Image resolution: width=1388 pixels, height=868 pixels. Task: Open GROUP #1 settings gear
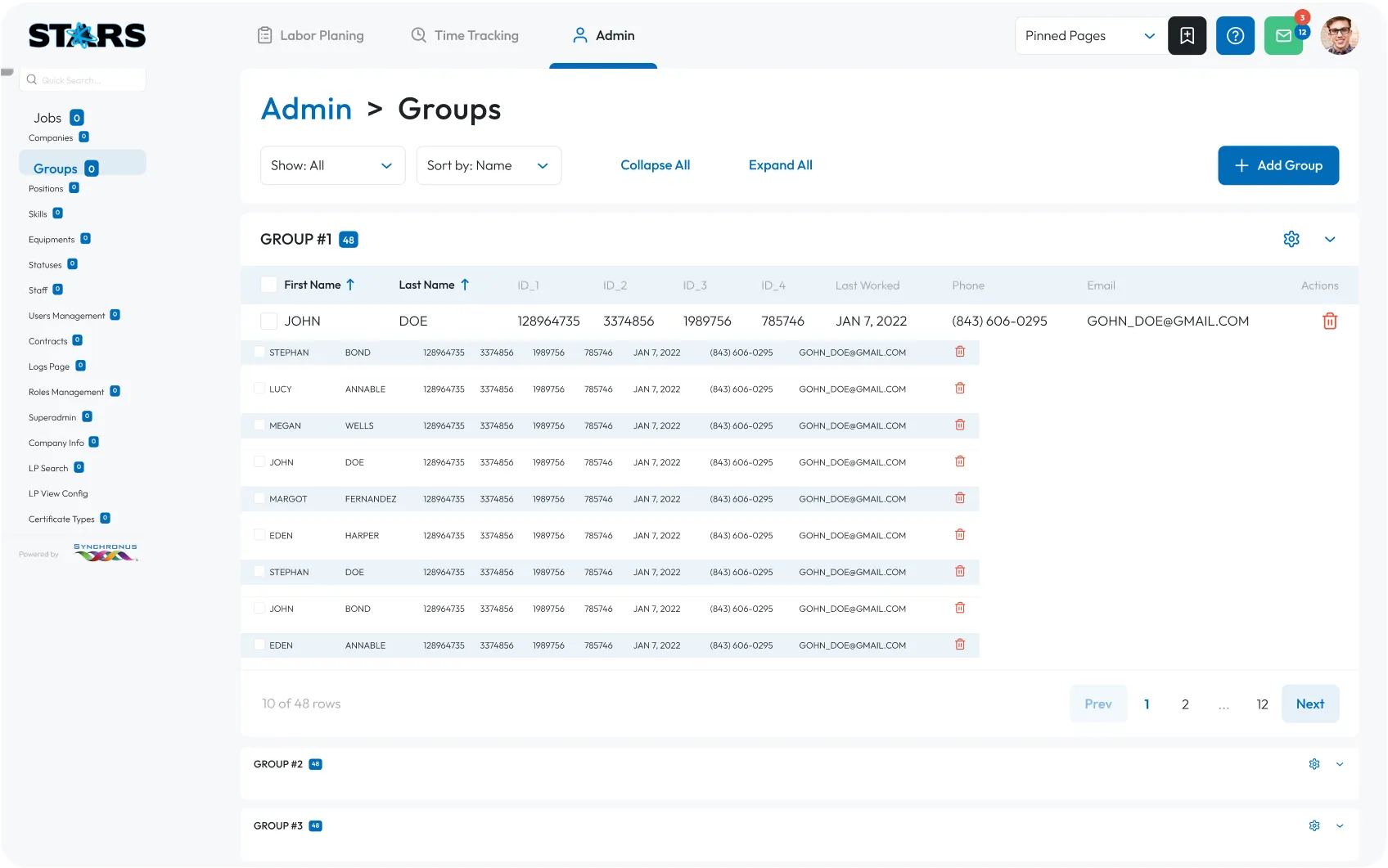coord(1291,239)
